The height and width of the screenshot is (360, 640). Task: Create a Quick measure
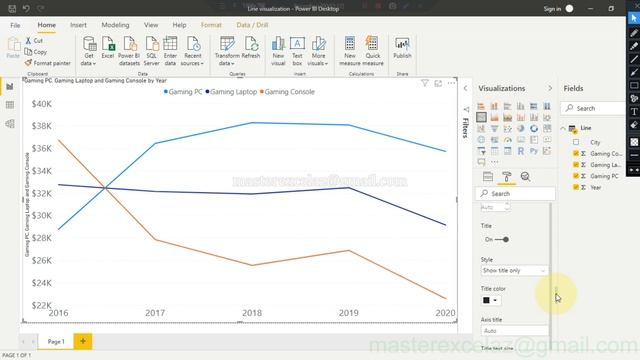[373, 51]
